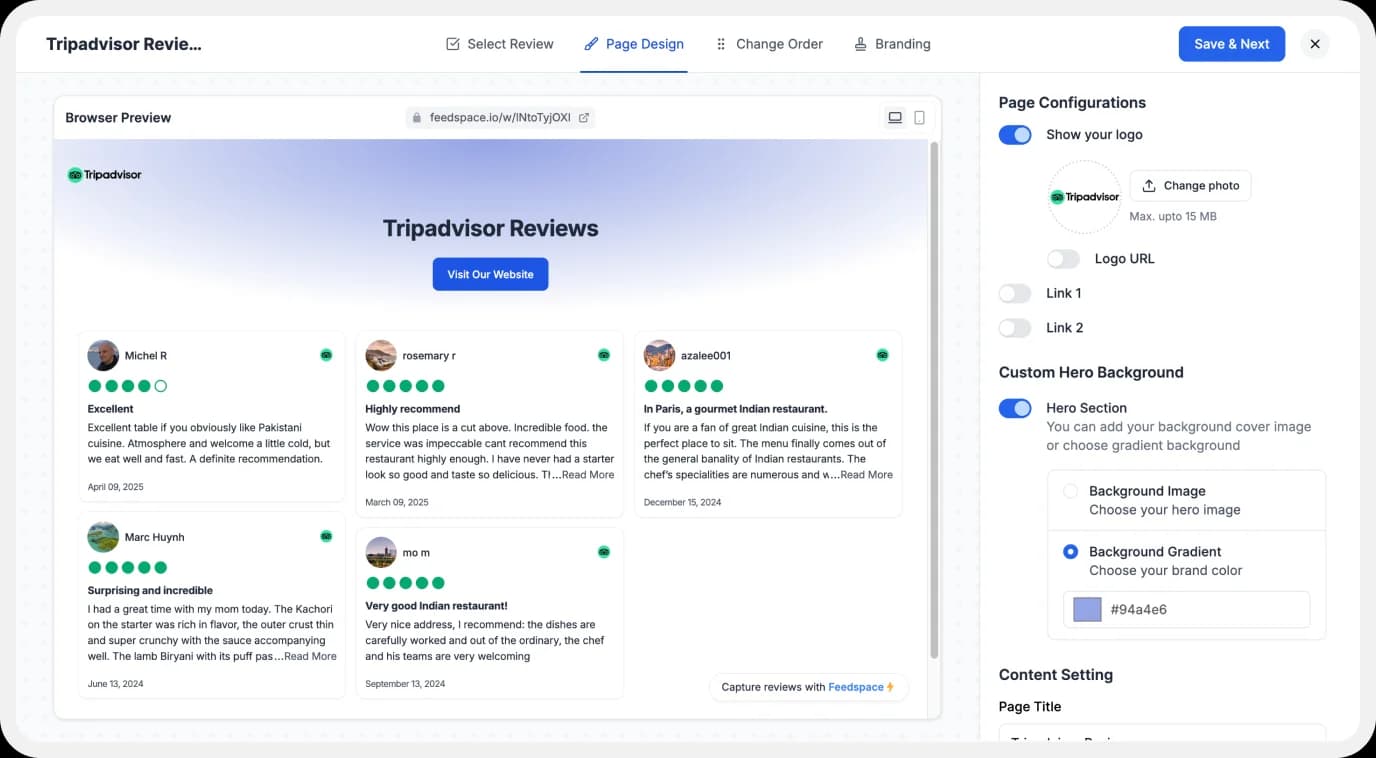Image resolution: width=1376 pixels, height=758 pixels.
Task: Click Marc Huynh's profile avatar
Action: coord(103,537)
